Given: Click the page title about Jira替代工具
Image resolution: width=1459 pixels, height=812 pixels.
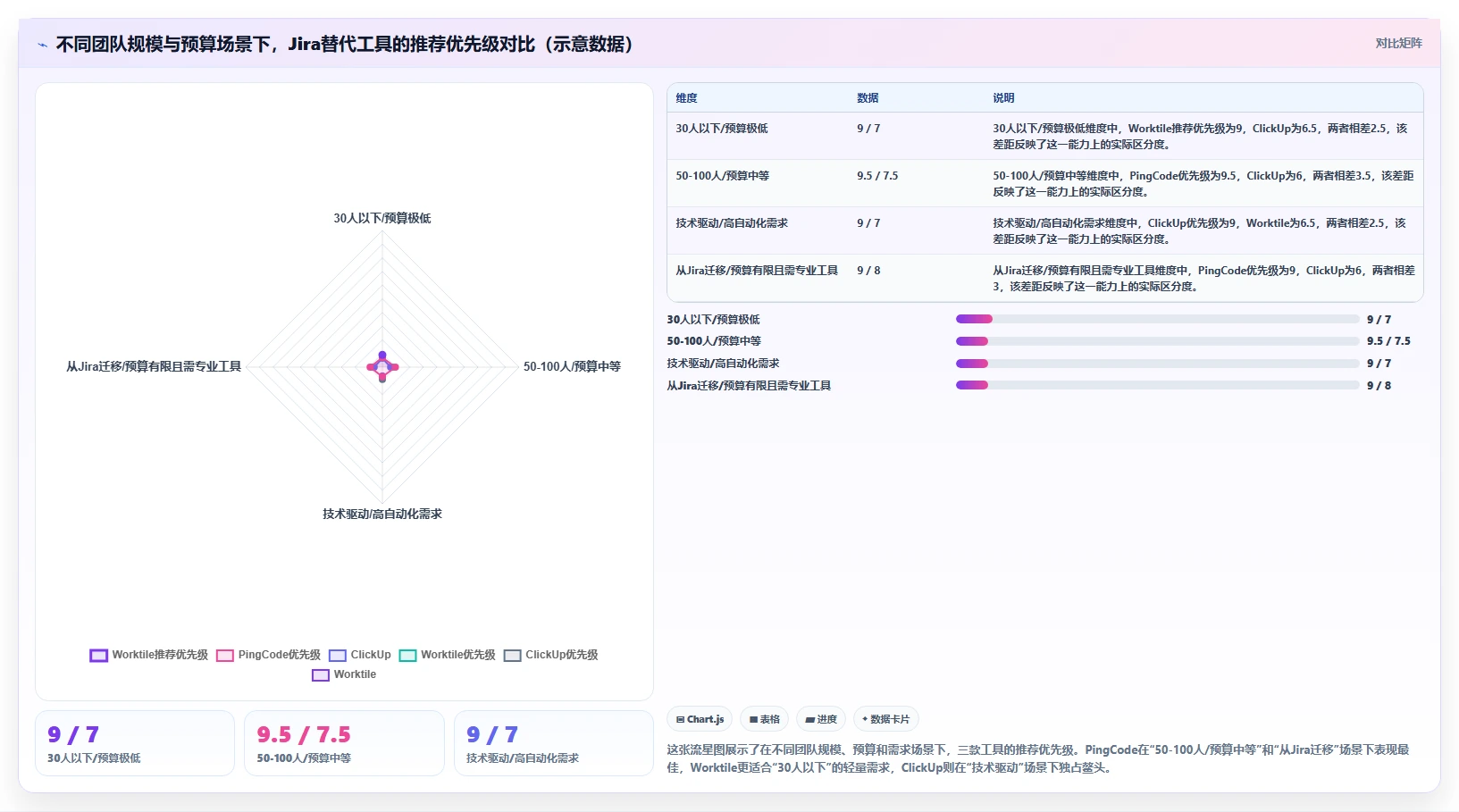Looking at the screenshot, I should 344,44.
